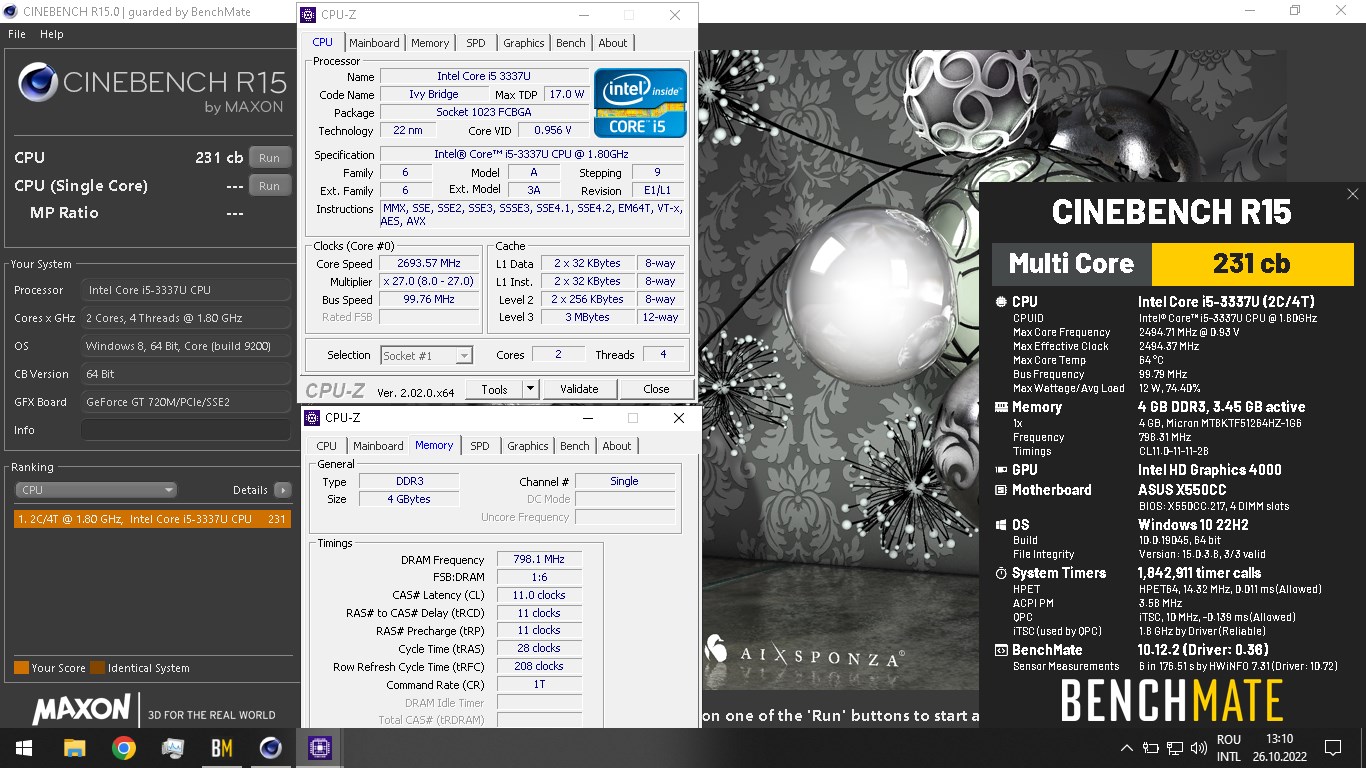Click the CAS# Latency 11.0 clocks value
1366x768 pixels.
(539, 595)
